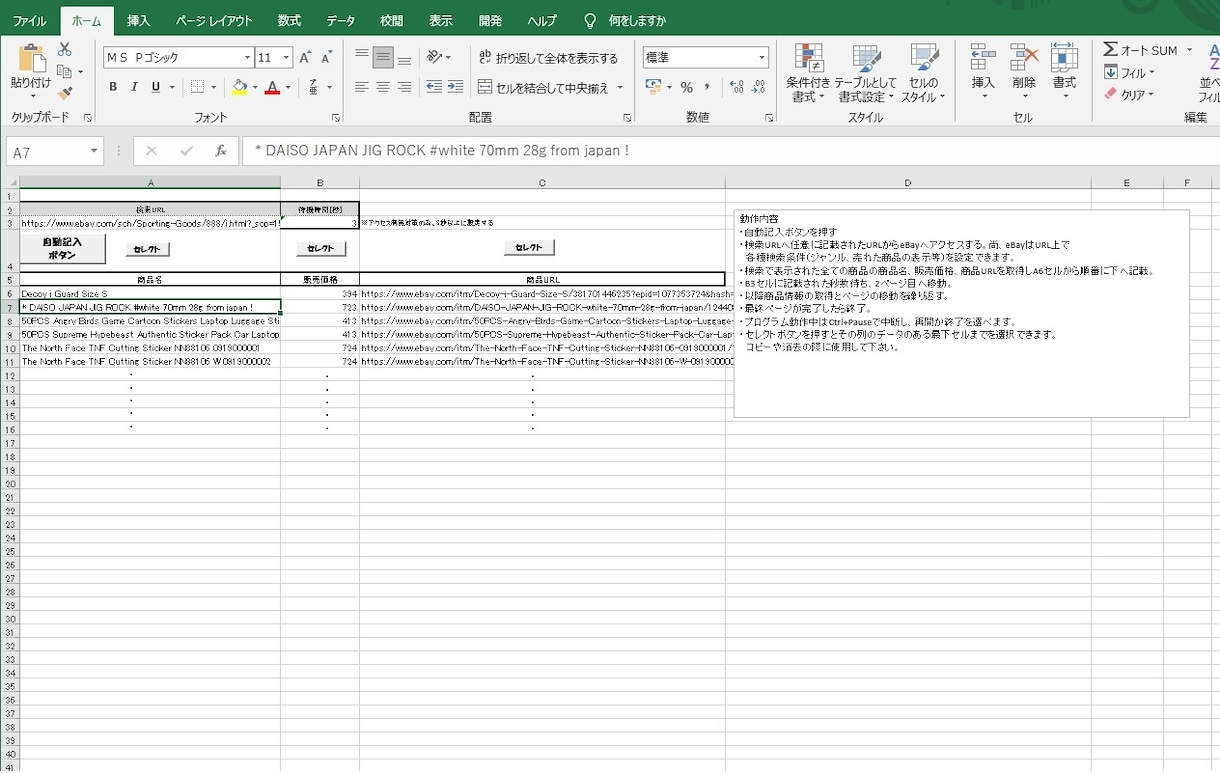Switch to the 挿入 (Insert) ribbon tab
Viewport: 1220px width, 774px height.
click(138, 21)
